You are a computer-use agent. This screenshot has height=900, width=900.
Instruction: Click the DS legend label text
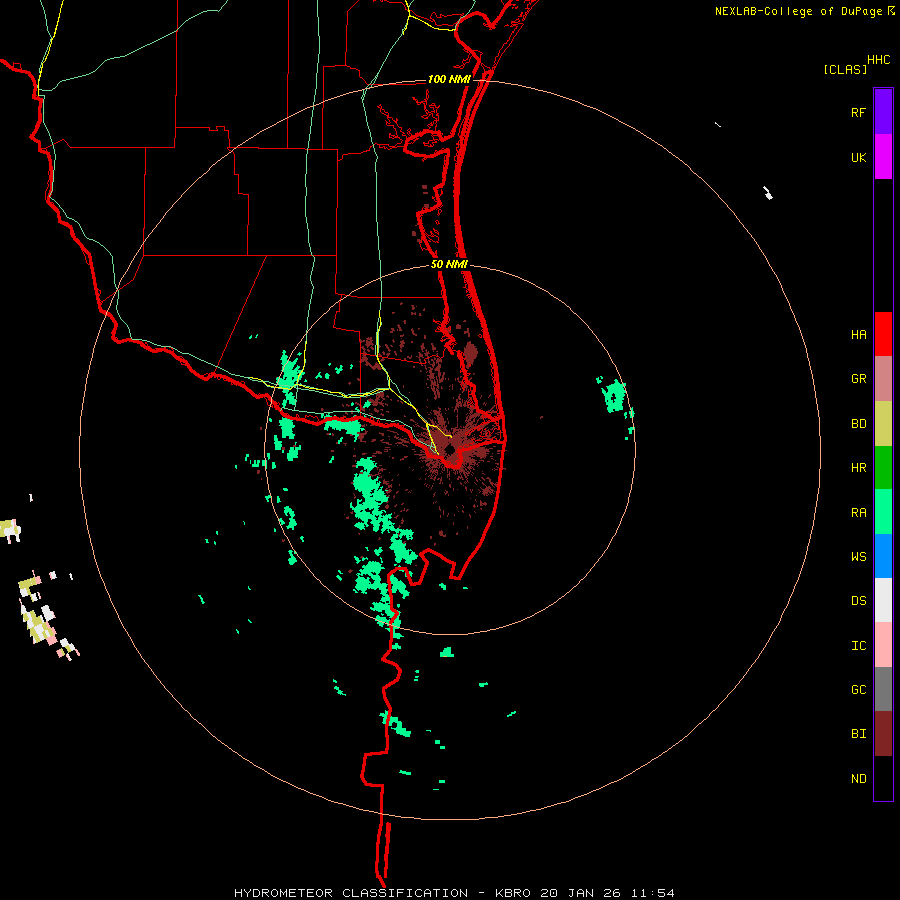coord(858,601)
